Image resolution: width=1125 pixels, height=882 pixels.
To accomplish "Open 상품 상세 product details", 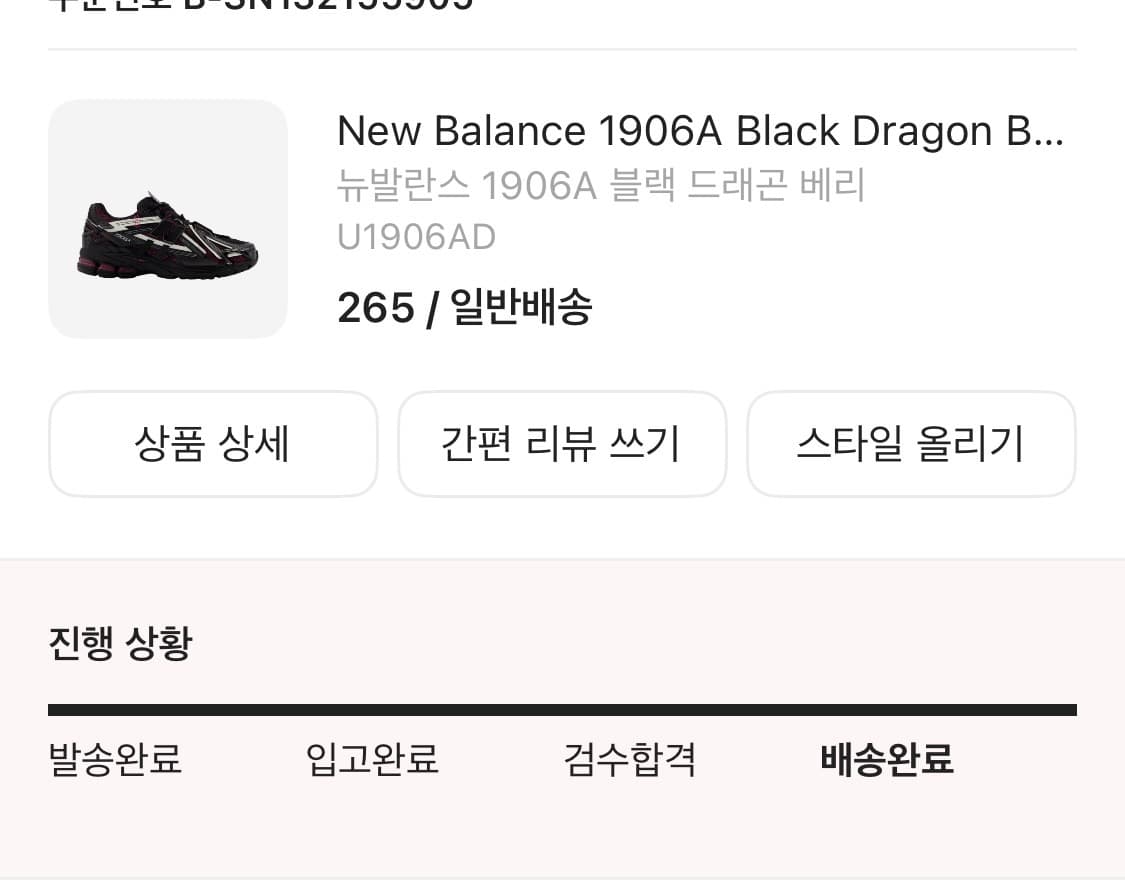I will (213, 444).
